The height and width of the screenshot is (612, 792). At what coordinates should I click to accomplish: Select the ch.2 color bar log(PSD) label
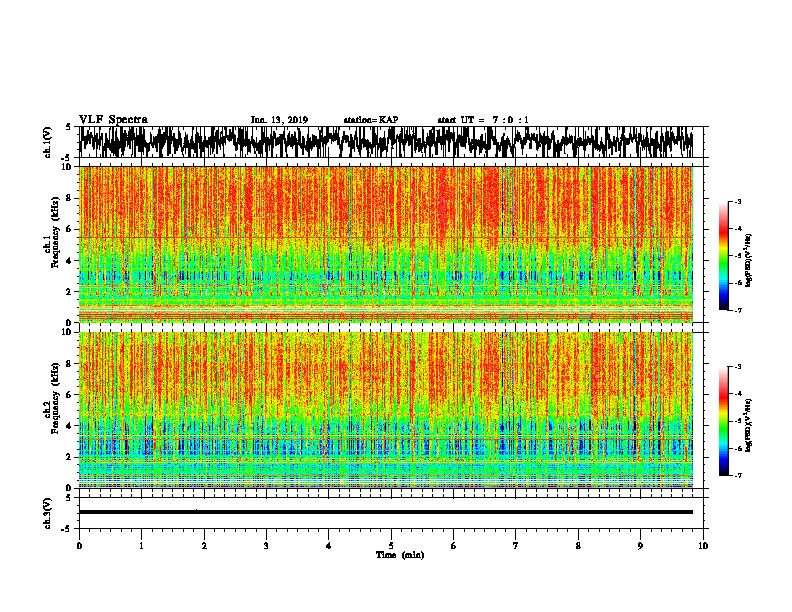(749, 425)
